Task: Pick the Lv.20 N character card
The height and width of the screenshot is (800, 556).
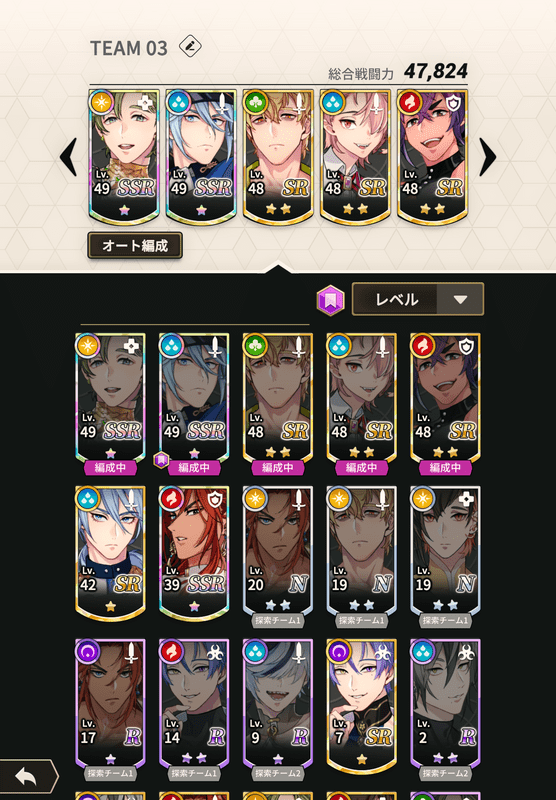Action: 277,554
